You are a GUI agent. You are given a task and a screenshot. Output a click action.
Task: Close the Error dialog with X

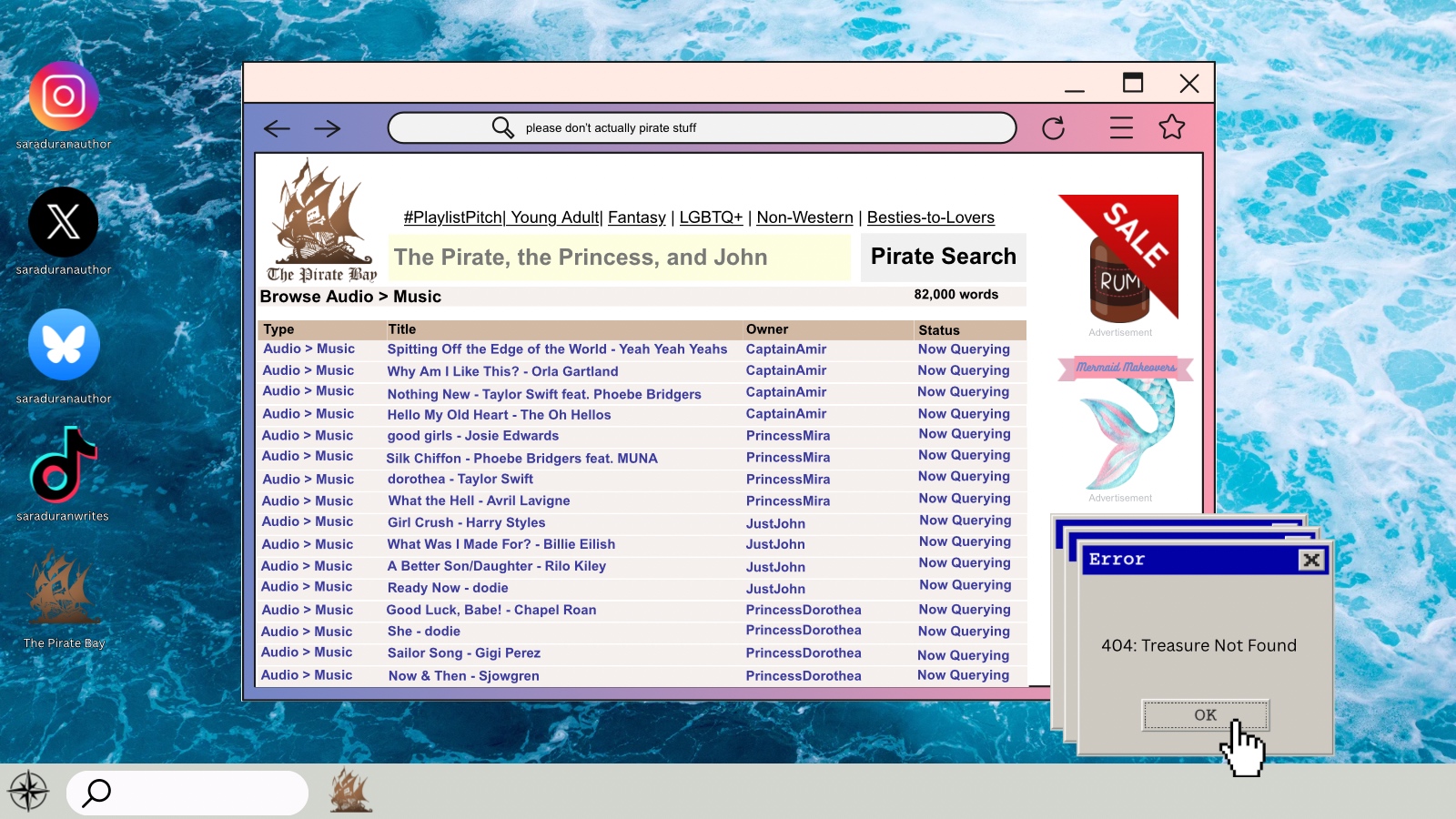pyautogui.click(x=1310, y=560)
